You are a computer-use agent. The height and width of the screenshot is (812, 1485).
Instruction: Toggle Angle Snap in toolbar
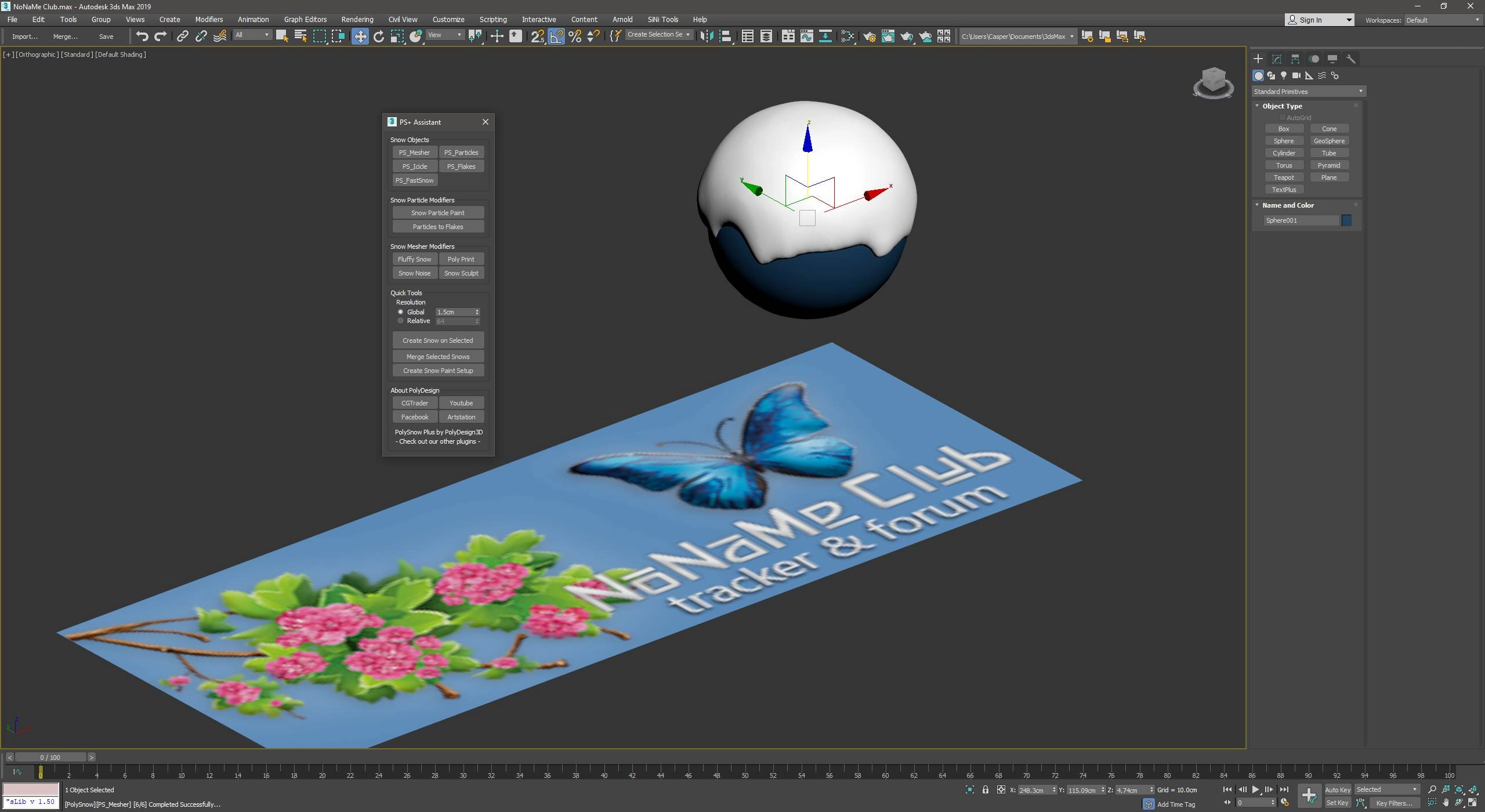click(x=556, y=36)
